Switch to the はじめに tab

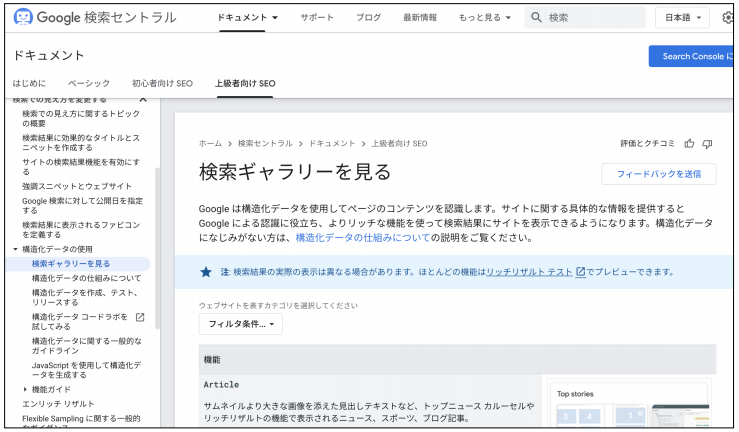(x=29, y=83)
